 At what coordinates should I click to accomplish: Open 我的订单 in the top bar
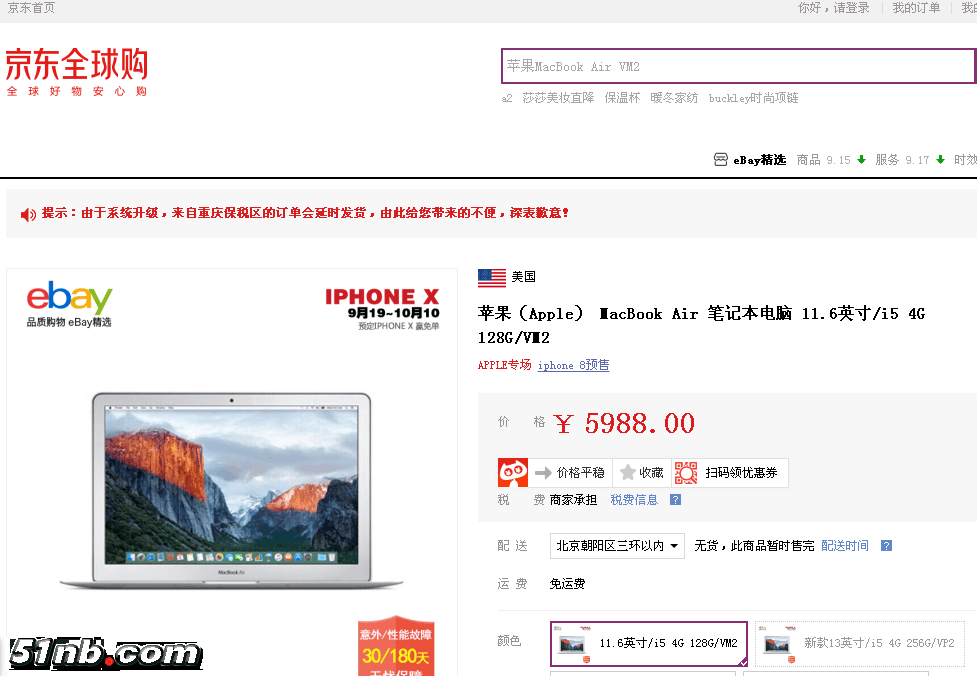click(x=916, y=8)
